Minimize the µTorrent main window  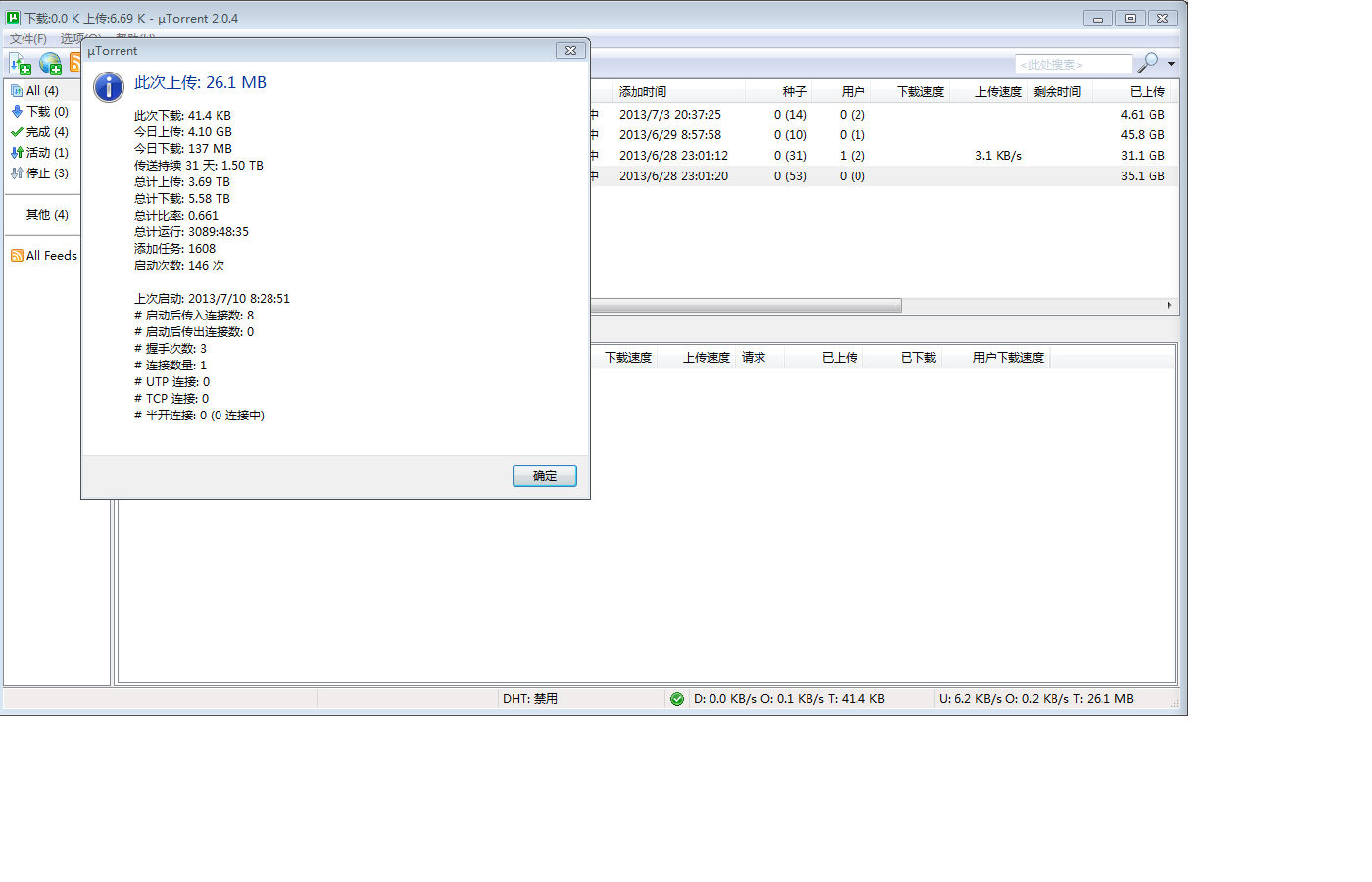1098,18
